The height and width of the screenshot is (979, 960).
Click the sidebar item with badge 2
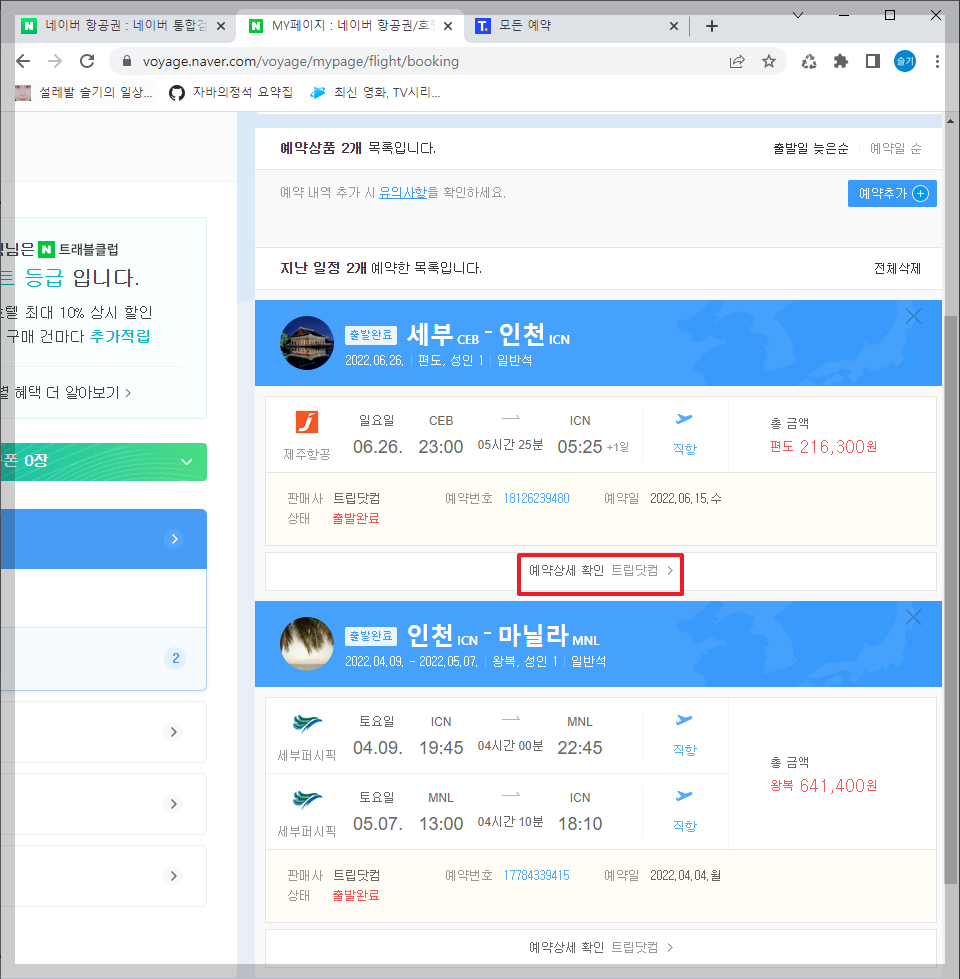[x=103, y=659]
